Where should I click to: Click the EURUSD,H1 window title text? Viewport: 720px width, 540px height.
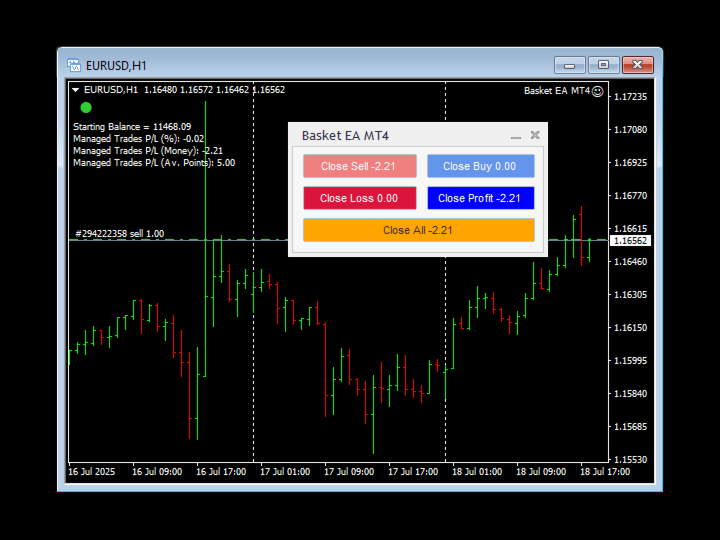click(116, 66)
